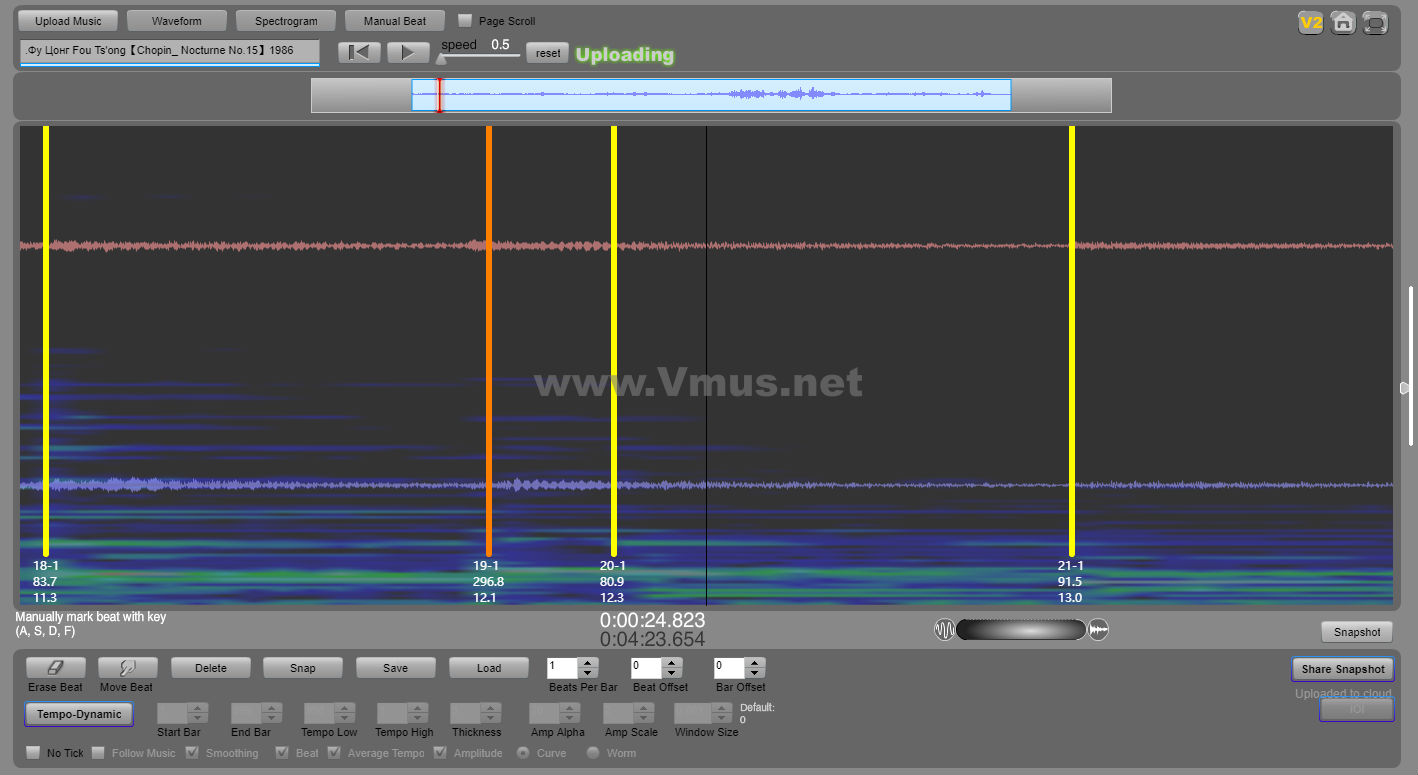Image resolution: width=1418 pixels, height=775 pixels.
Task: Open the Tempo-Dynamic panel
Action: tap(79, 714)
